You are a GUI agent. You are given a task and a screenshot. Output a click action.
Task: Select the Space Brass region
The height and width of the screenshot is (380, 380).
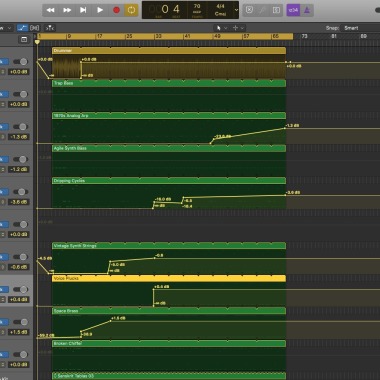point(169,311)
